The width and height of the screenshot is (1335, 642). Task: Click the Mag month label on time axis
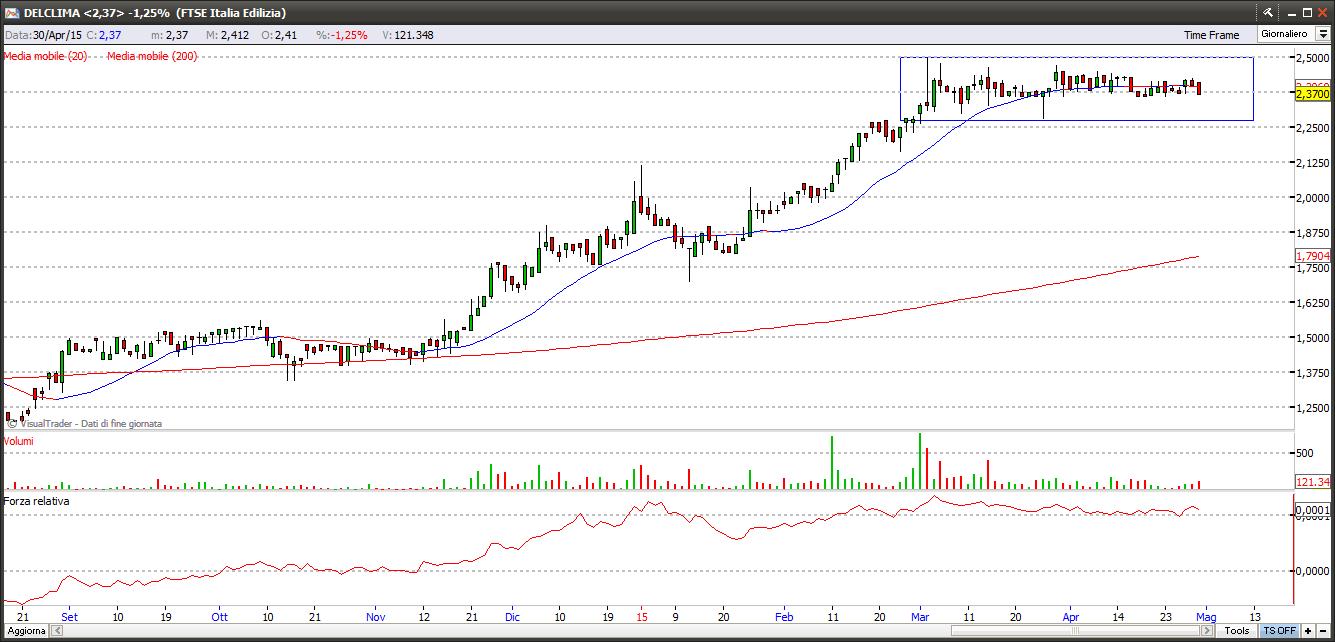1206,617
